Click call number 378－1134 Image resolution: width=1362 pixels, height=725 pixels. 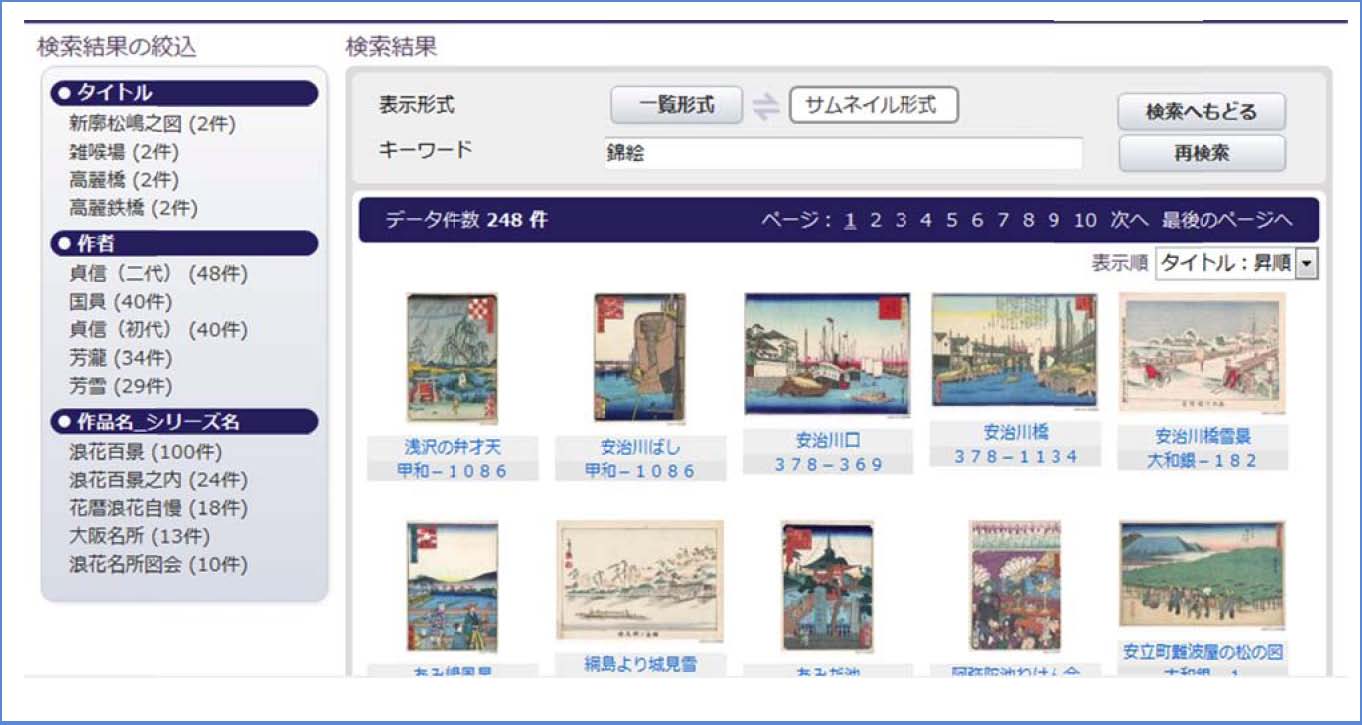tap(1015, 456)
